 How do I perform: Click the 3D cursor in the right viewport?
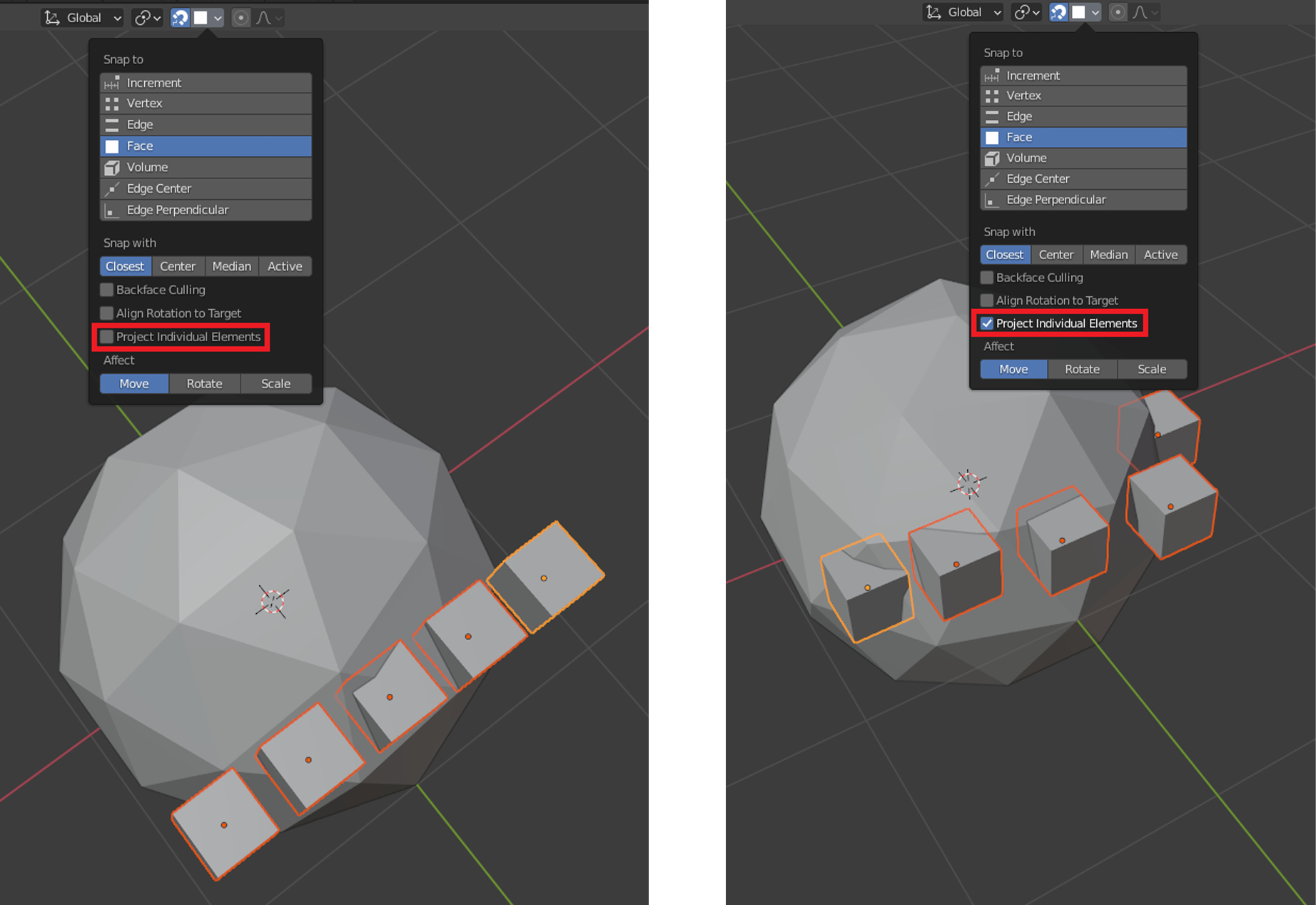(968, 484)
